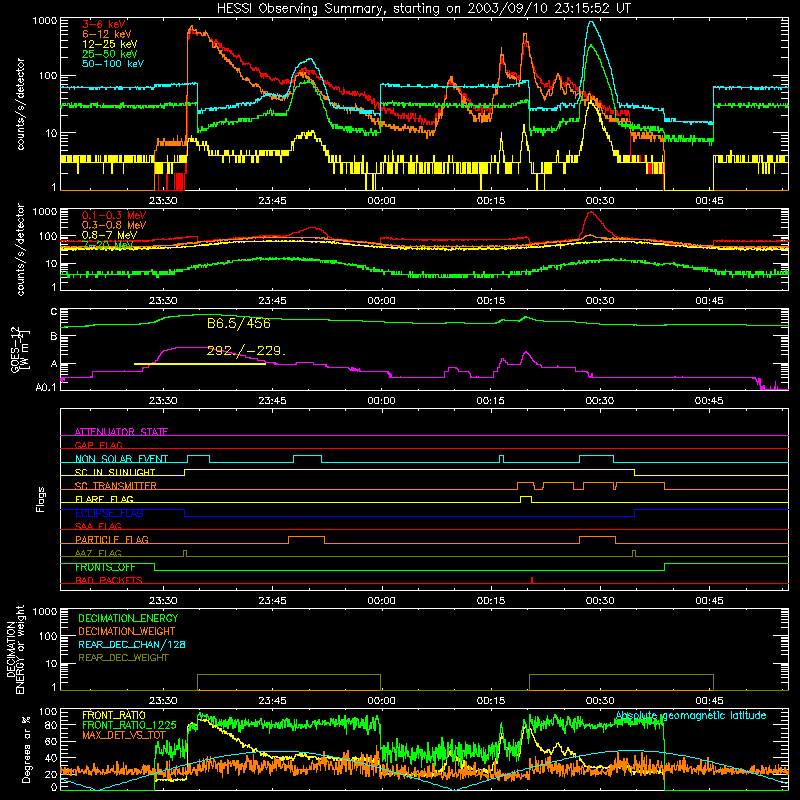Click the DECIMATION_WEIGHT legend label
Image resolution: width=800 pixels, height=800 pixels.
127,631
